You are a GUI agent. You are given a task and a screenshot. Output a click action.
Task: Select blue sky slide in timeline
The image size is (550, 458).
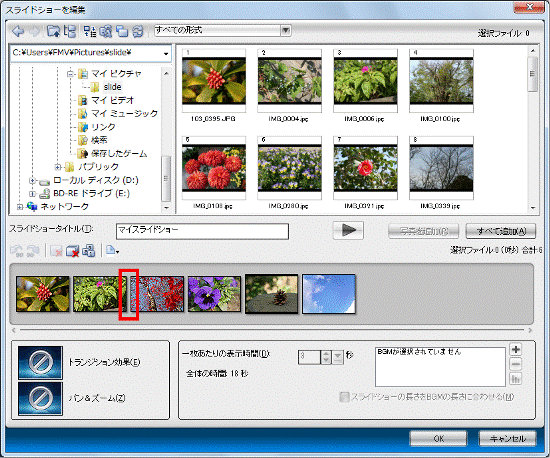(329, 294)
